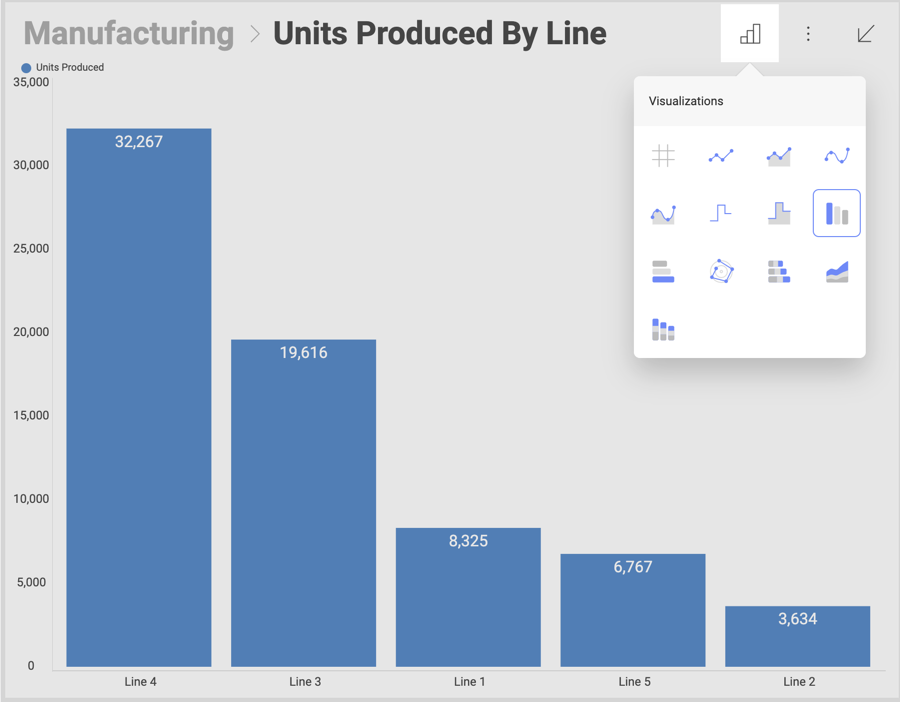
Task: Pick the step line chart type
Action: point(721,213)
